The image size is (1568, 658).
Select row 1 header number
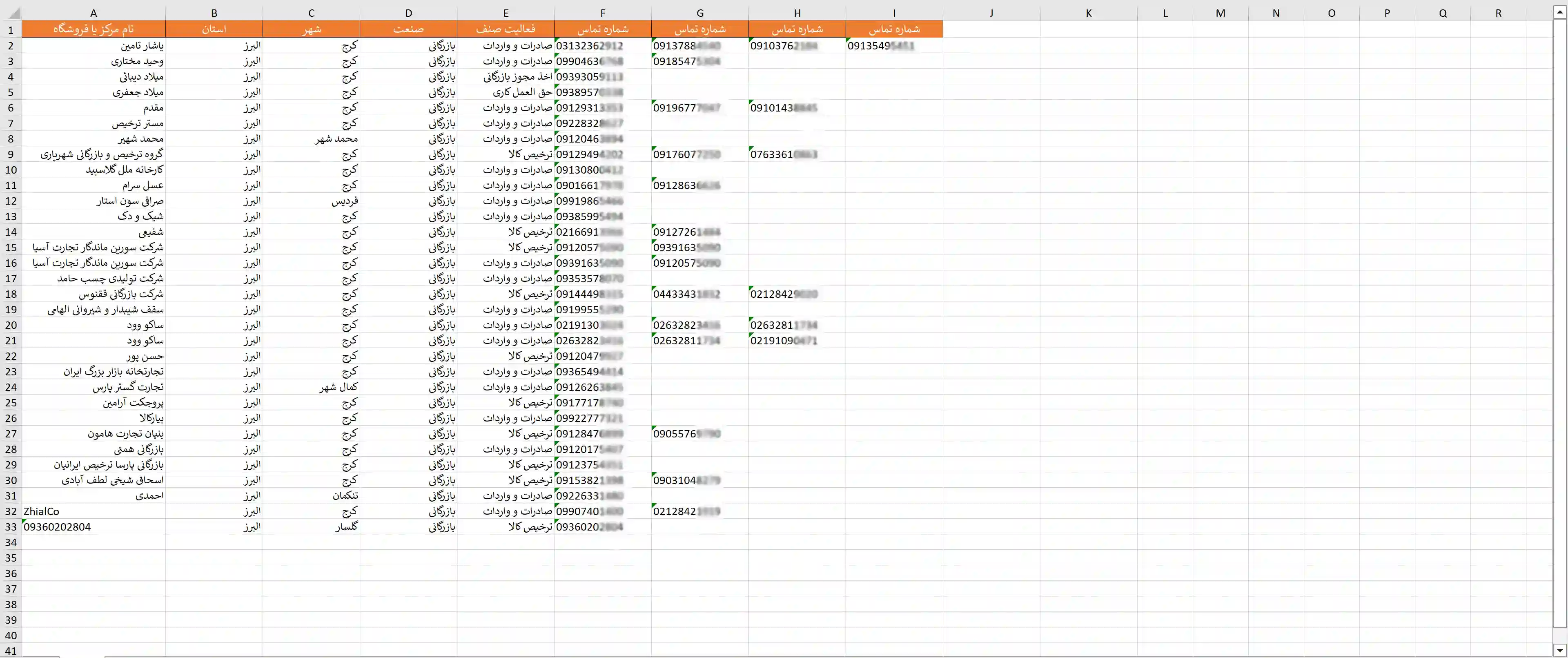click(11, 29)
